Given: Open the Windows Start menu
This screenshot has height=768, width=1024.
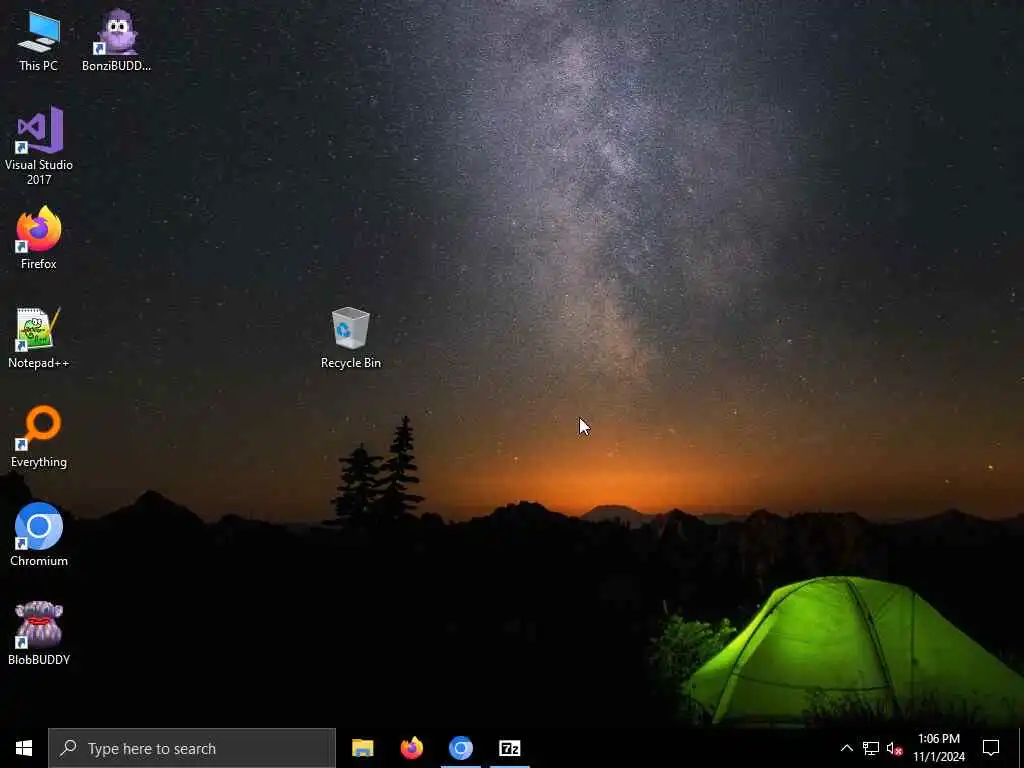Looking at the screenshot, I should pos(24,748).
